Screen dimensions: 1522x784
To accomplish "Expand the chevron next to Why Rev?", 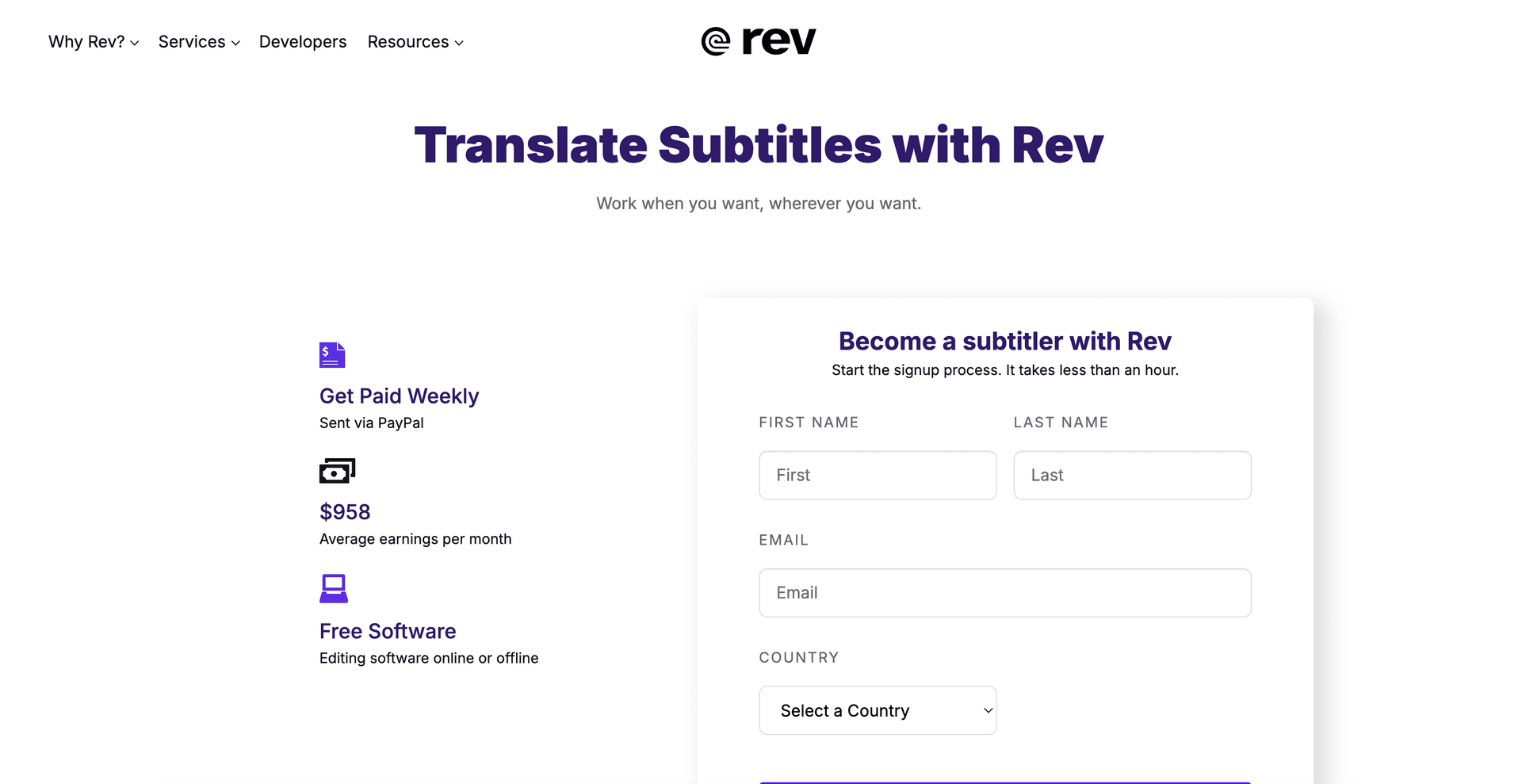I will coord(135,43).
